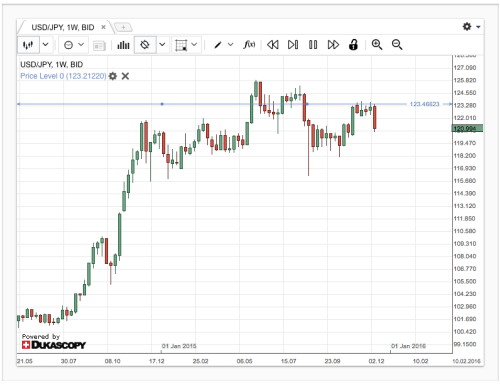The image size is (500, 384).
Task: Add a new chart tab
Action: [123, 27]
